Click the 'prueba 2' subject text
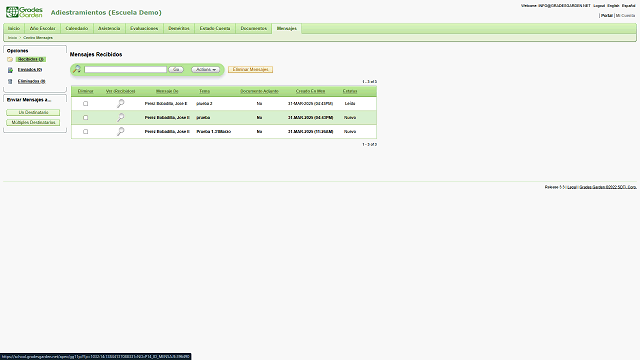The height and width of the screenshot is (360, 640). click(x=204, y=104)
